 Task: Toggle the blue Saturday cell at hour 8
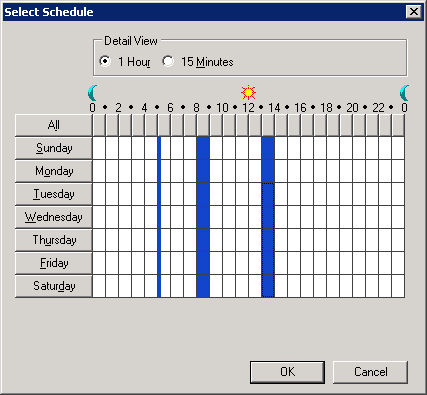(x=203, y=286)
